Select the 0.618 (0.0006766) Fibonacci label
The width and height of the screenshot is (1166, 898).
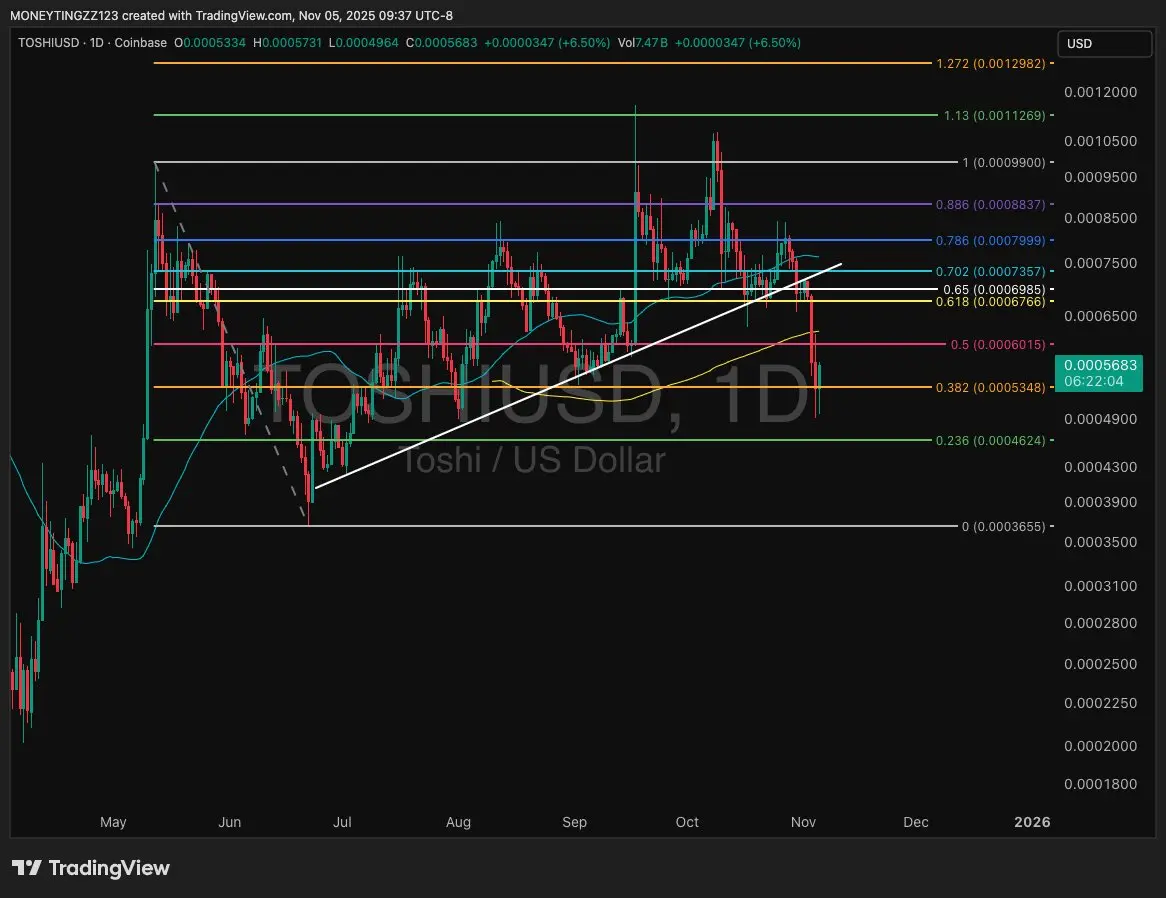(x=991, y=302)
